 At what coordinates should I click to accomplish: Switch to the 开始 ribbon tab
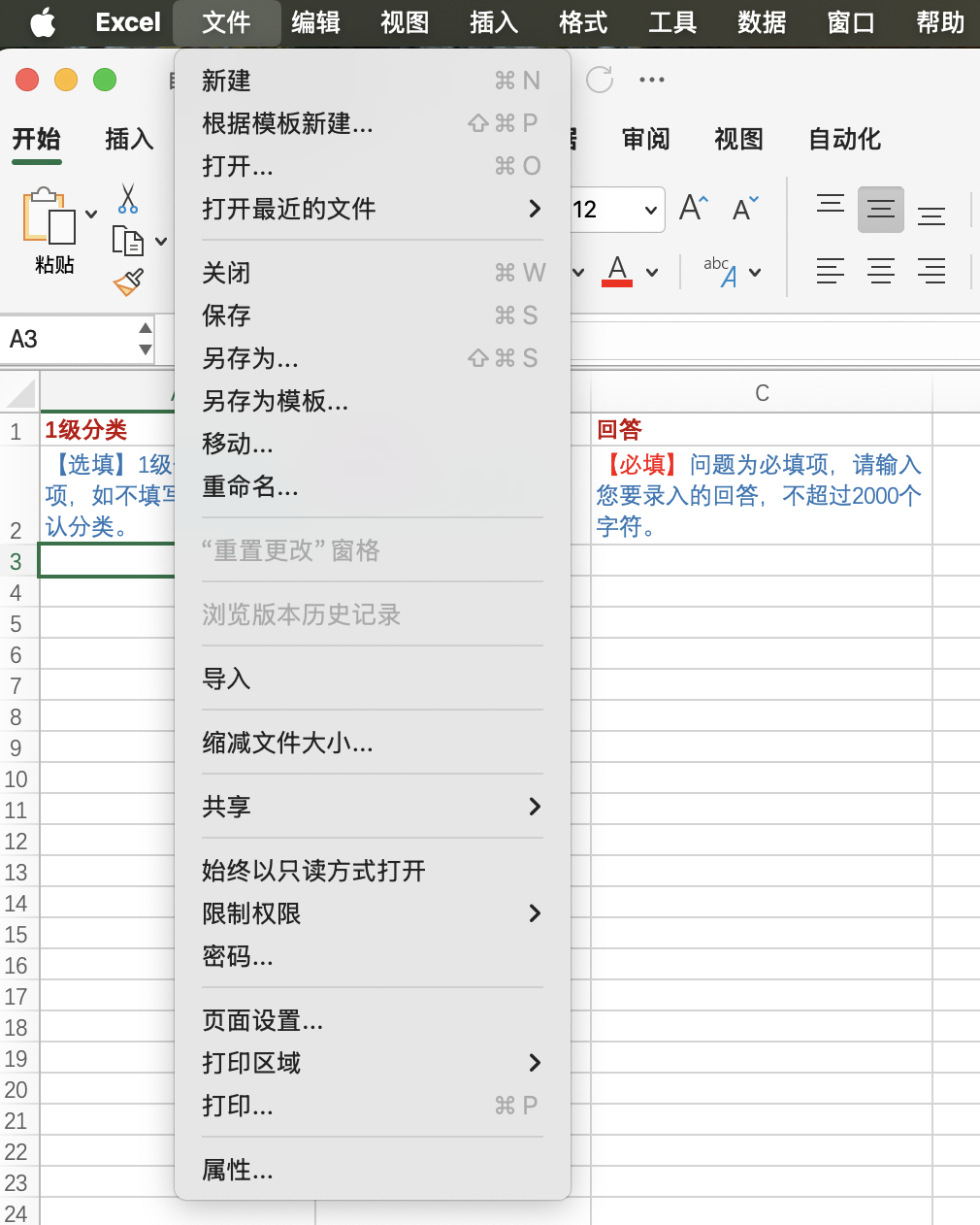(x=37, y=140)
